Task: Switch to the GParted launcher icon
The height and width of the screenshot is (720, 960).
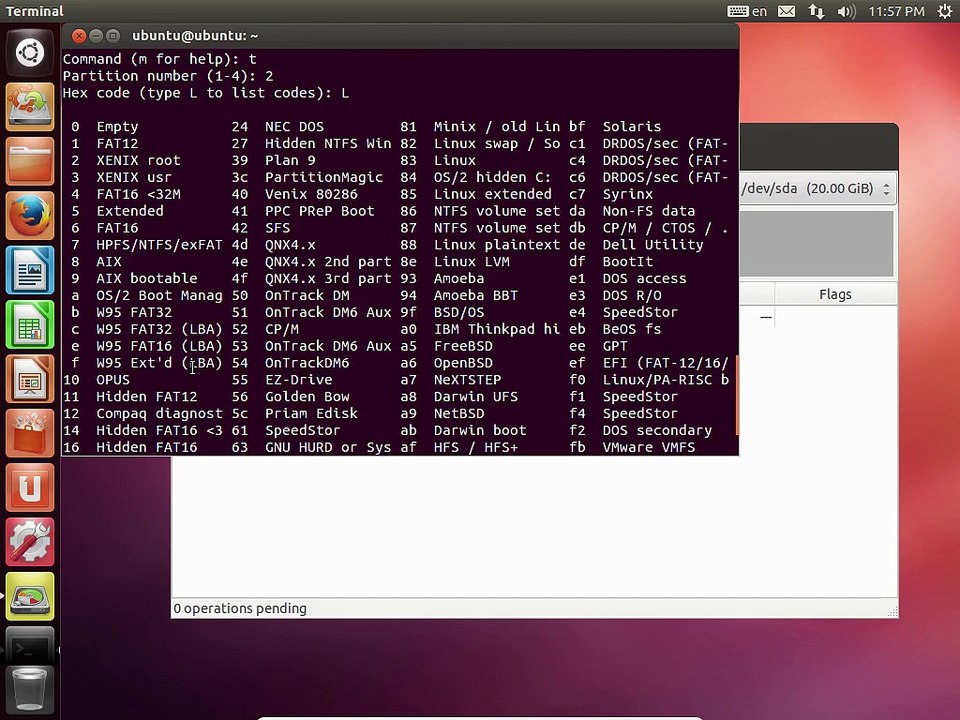Action: click(30, 596)
